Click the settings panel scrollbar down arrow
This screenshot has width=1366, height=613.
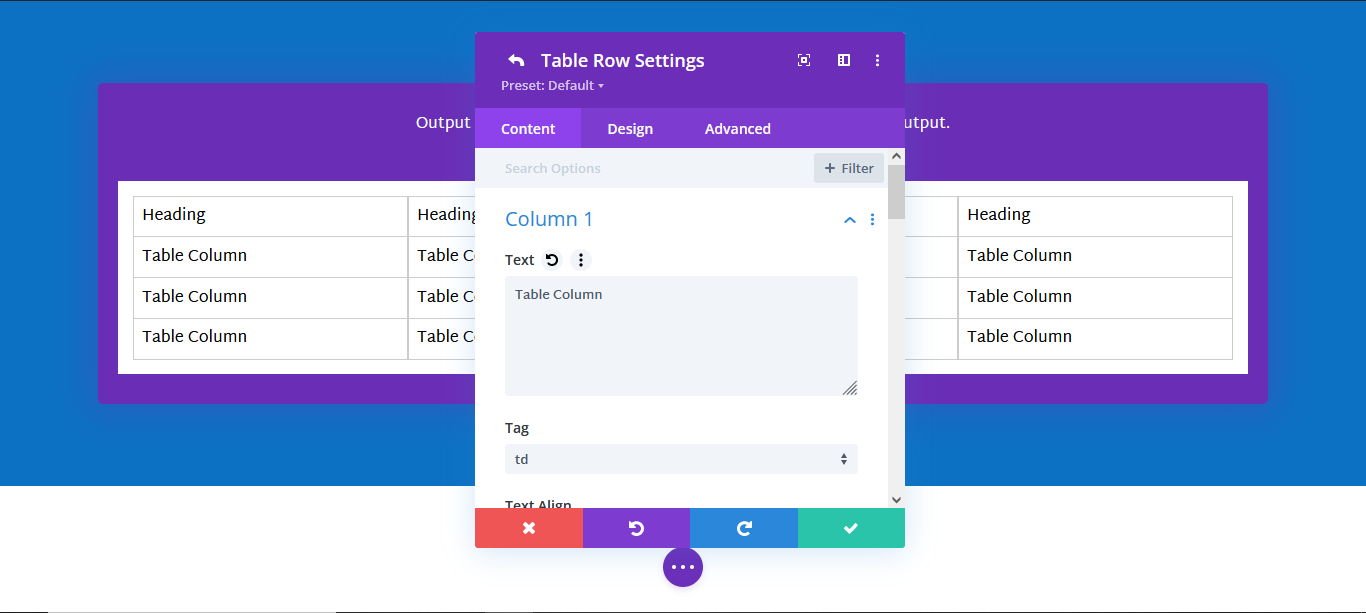click(896, 499)
